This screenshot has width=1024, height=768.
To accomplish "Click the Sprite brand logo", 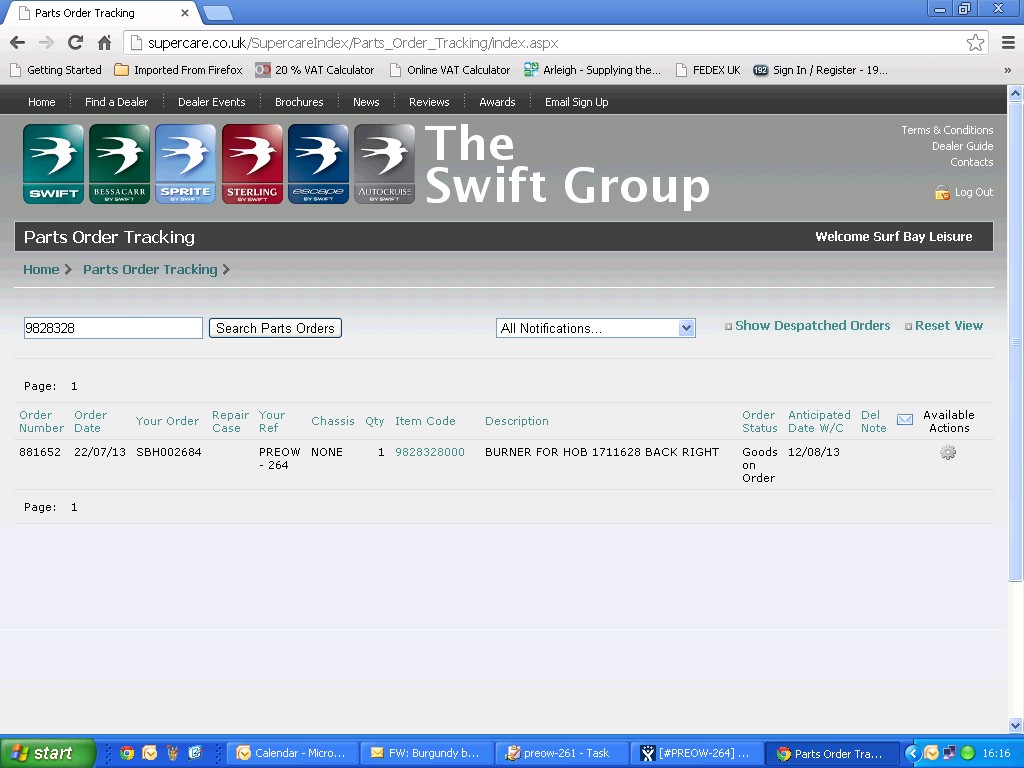I will click(x=185, y=165).
